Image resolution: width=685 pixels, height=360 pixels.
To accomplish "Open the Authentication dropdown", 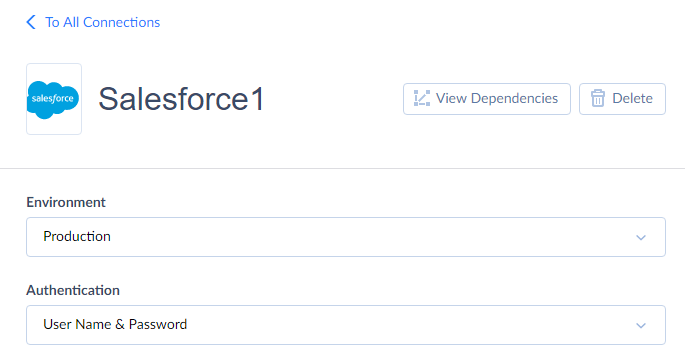I will click(346, 325).
